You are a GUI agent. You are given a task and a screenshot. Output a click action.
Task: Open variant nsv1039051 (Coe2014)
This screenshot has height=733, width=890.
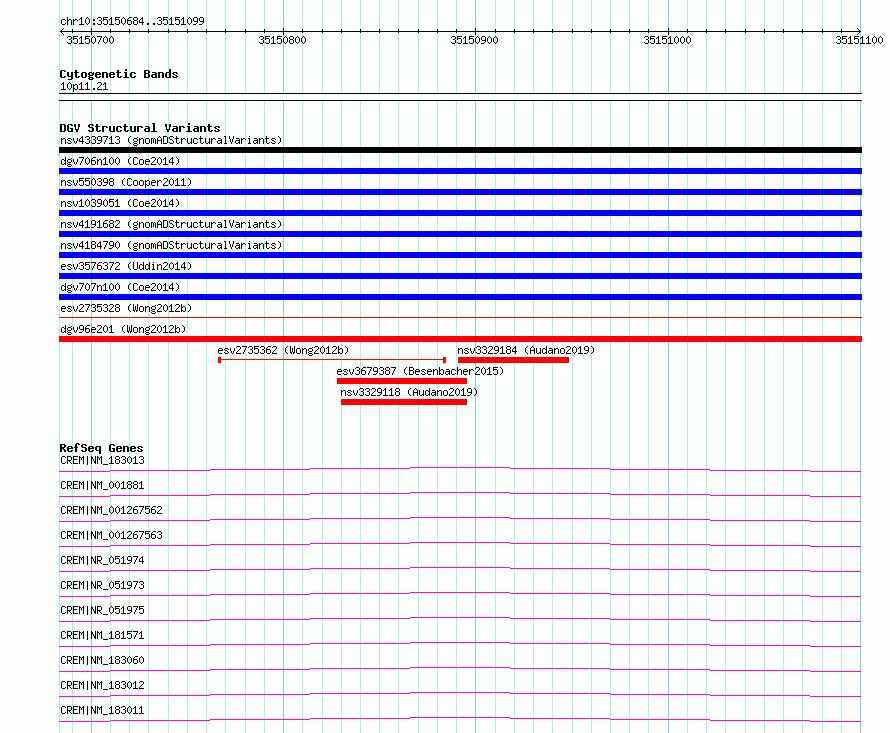120,203
